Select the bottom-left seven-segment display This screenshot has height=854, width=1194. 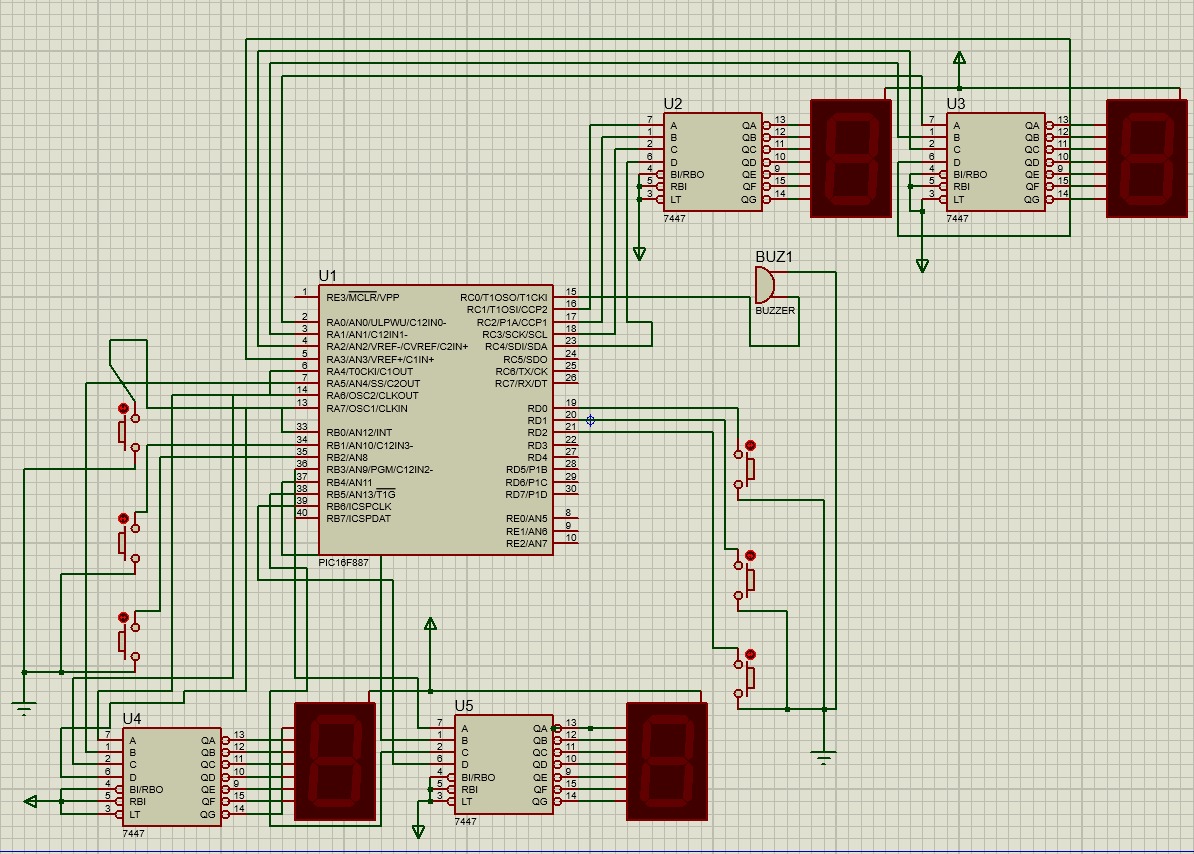[x=333, y=763]
